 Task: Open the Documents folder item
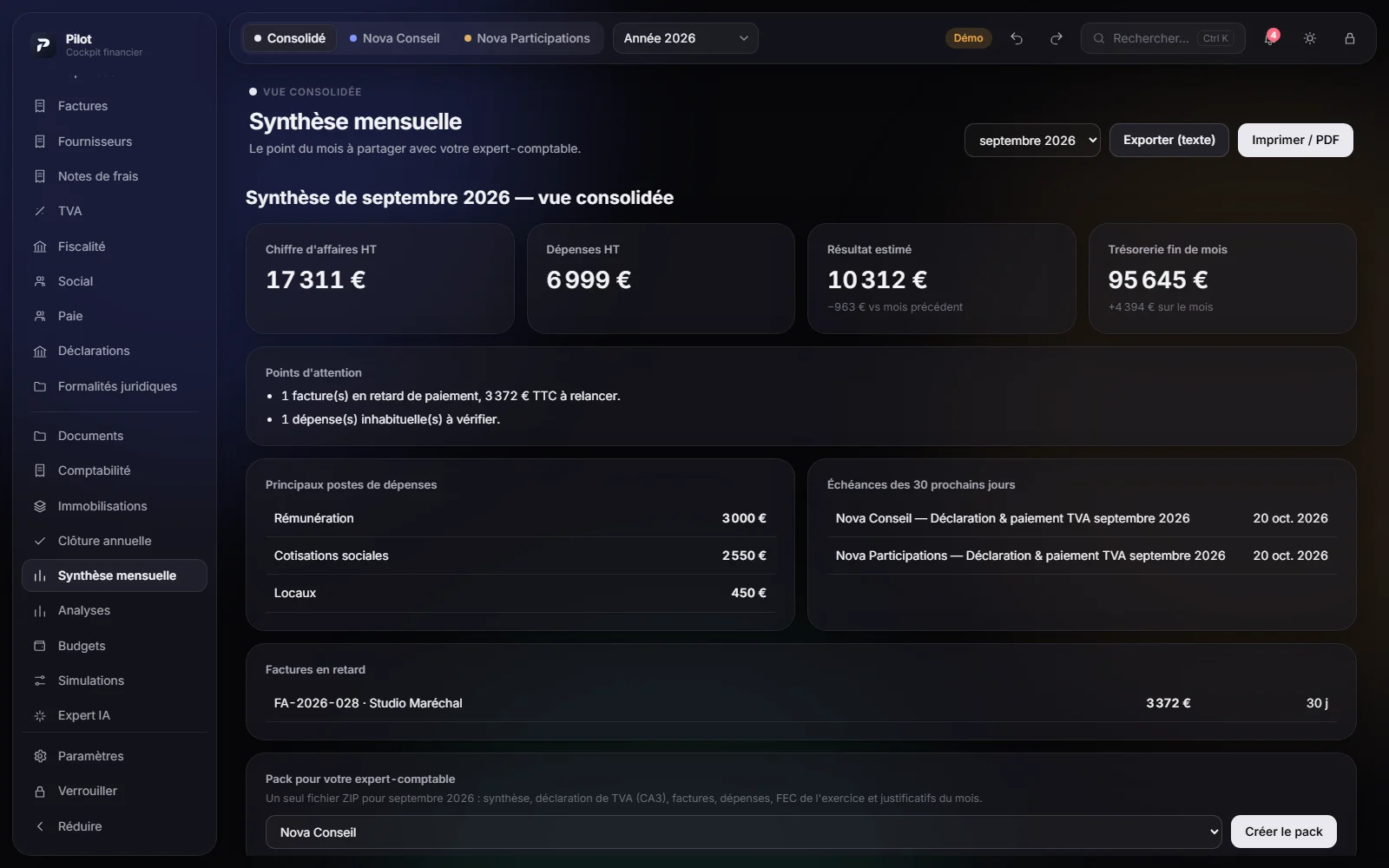[x=114, y=436]
